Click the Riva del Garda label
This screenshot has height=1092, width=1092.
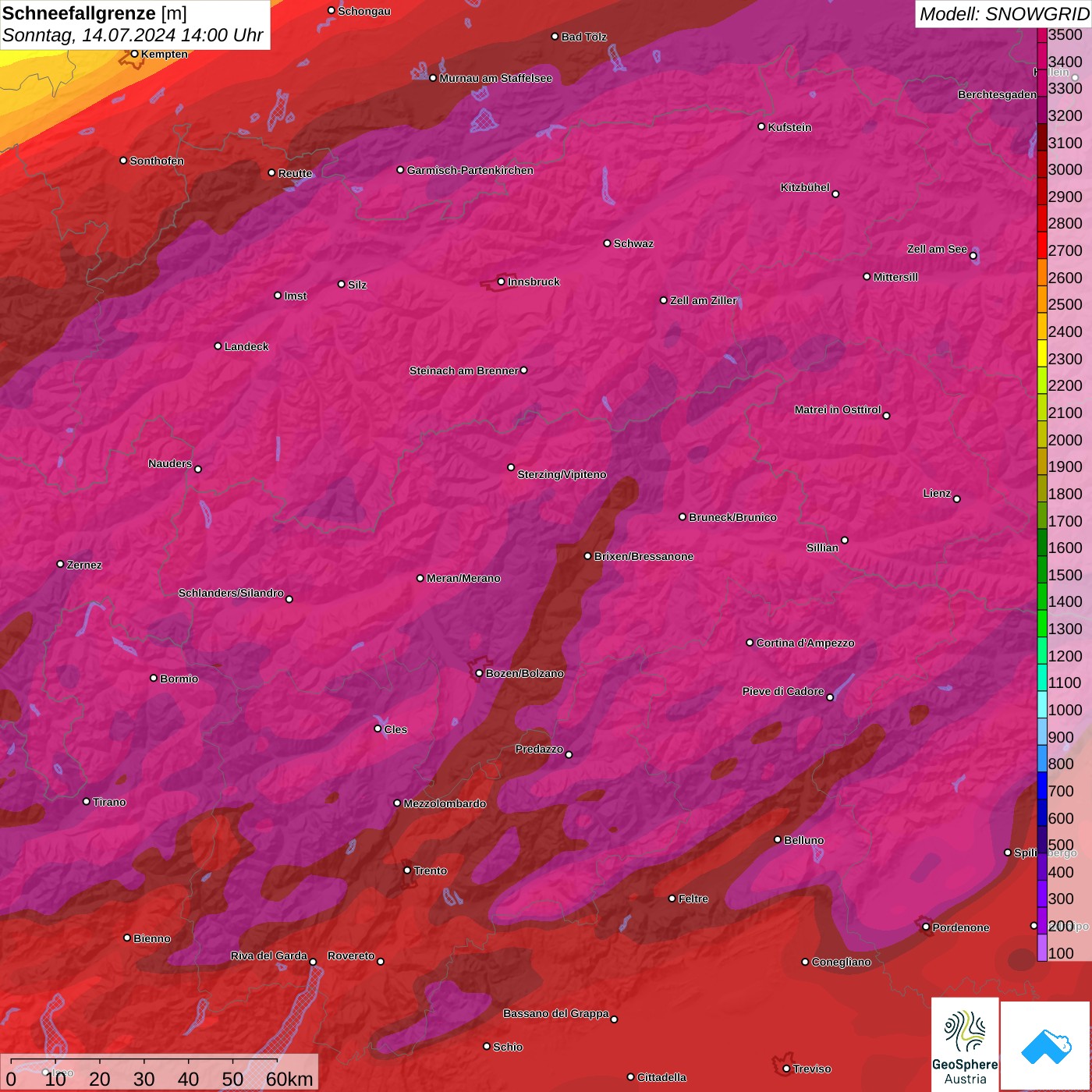pos(269,955)
